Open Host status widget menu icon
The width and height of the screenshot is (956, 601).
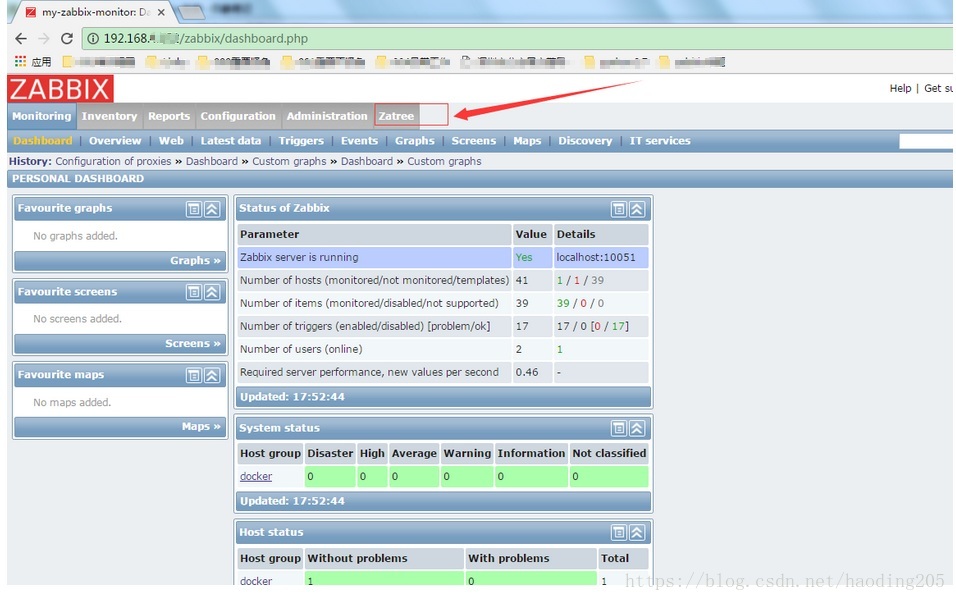pos(619,533)
